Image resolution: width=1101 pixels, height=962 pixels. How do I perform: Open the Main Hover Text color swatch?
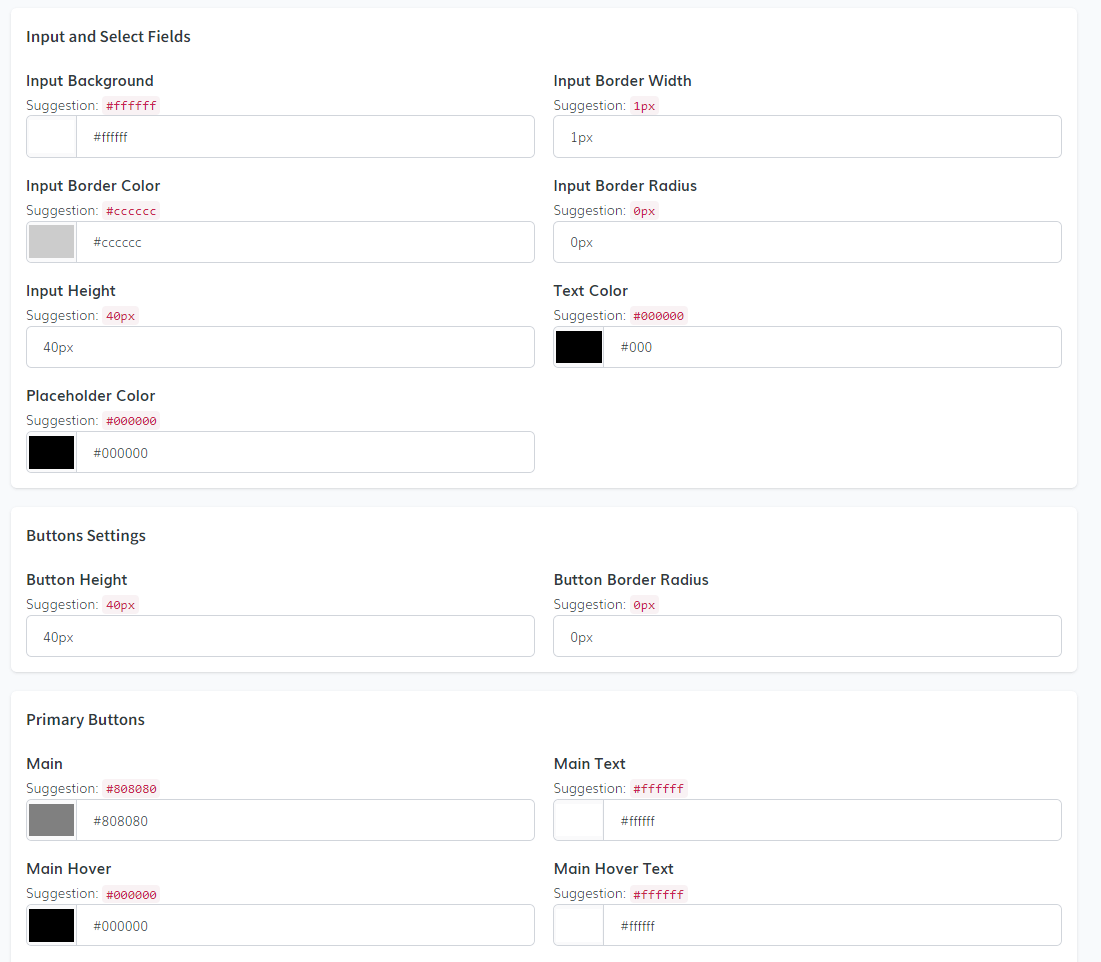pyautogui.click(x=579, y=925)
